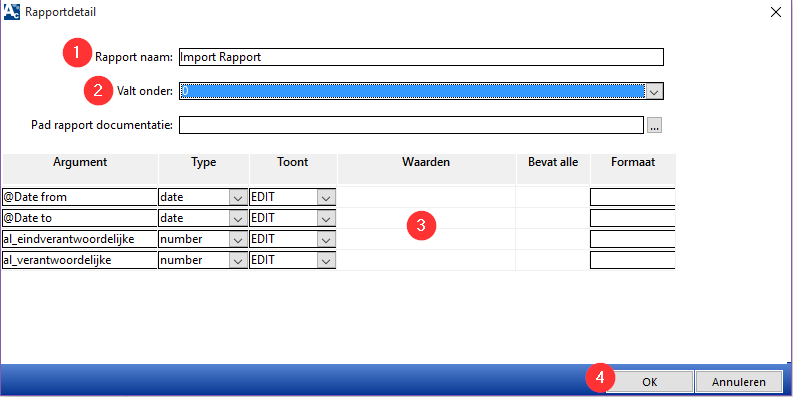Click the red step 1 marker badge
This screenshot has width=793, height=397.
point(77,53)
